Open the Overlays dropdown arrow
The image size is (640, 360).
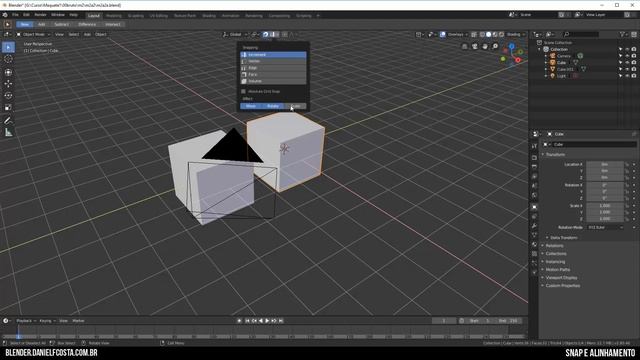(x=467, y=35)
